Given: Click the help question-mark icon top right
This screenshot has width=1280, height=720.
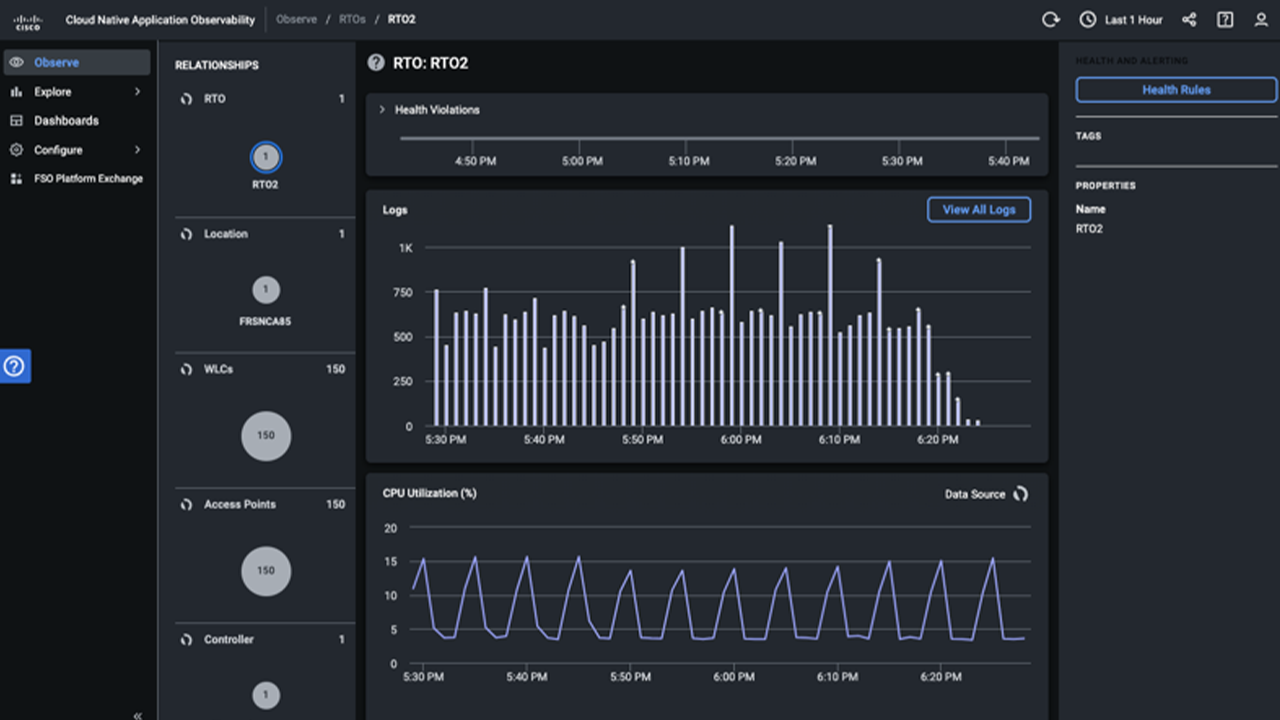Looking at the screenshot, I should pos(1224,19).
